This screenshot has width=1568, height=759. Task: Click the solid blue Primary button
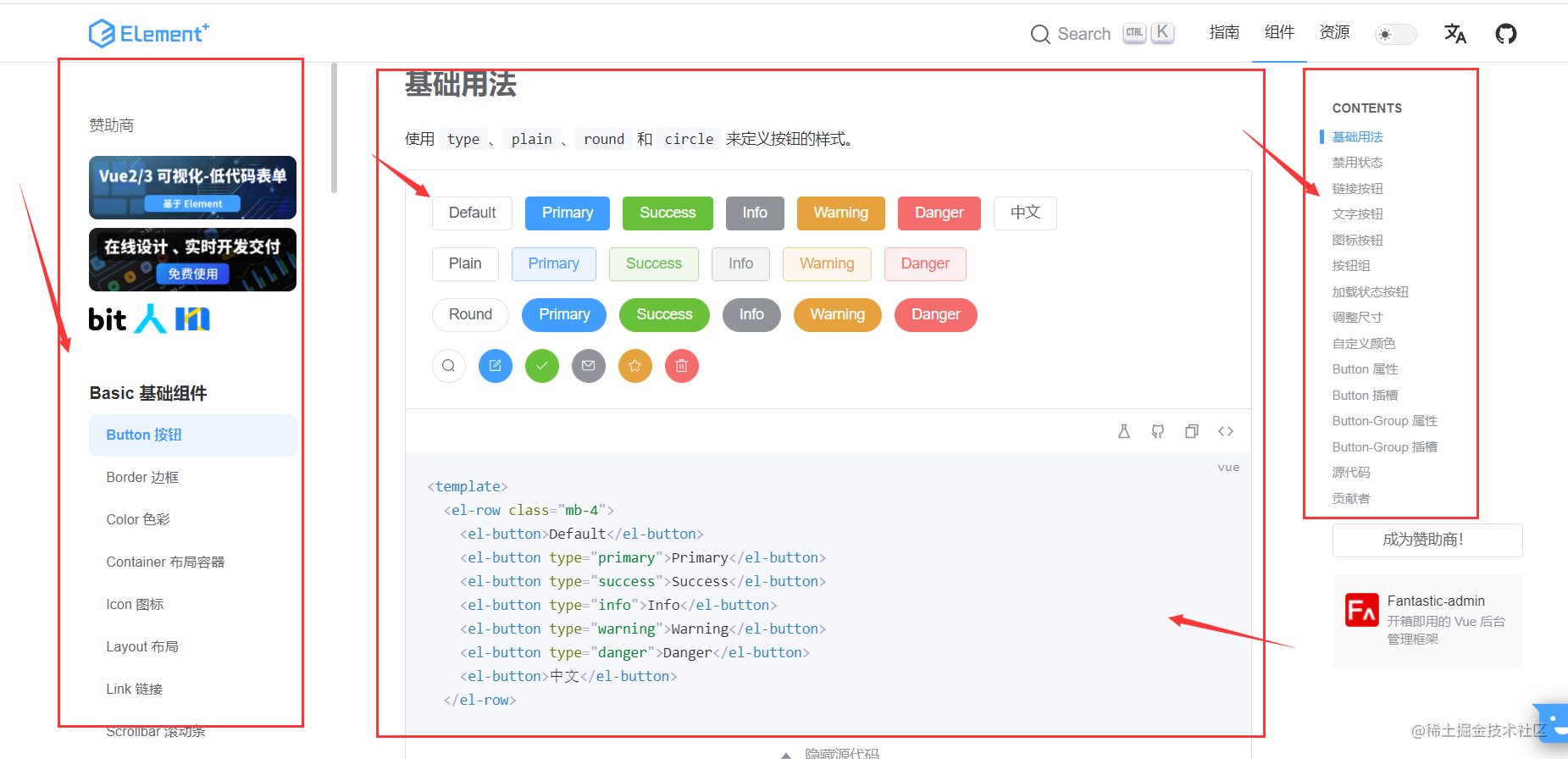(x=568, y=213)
